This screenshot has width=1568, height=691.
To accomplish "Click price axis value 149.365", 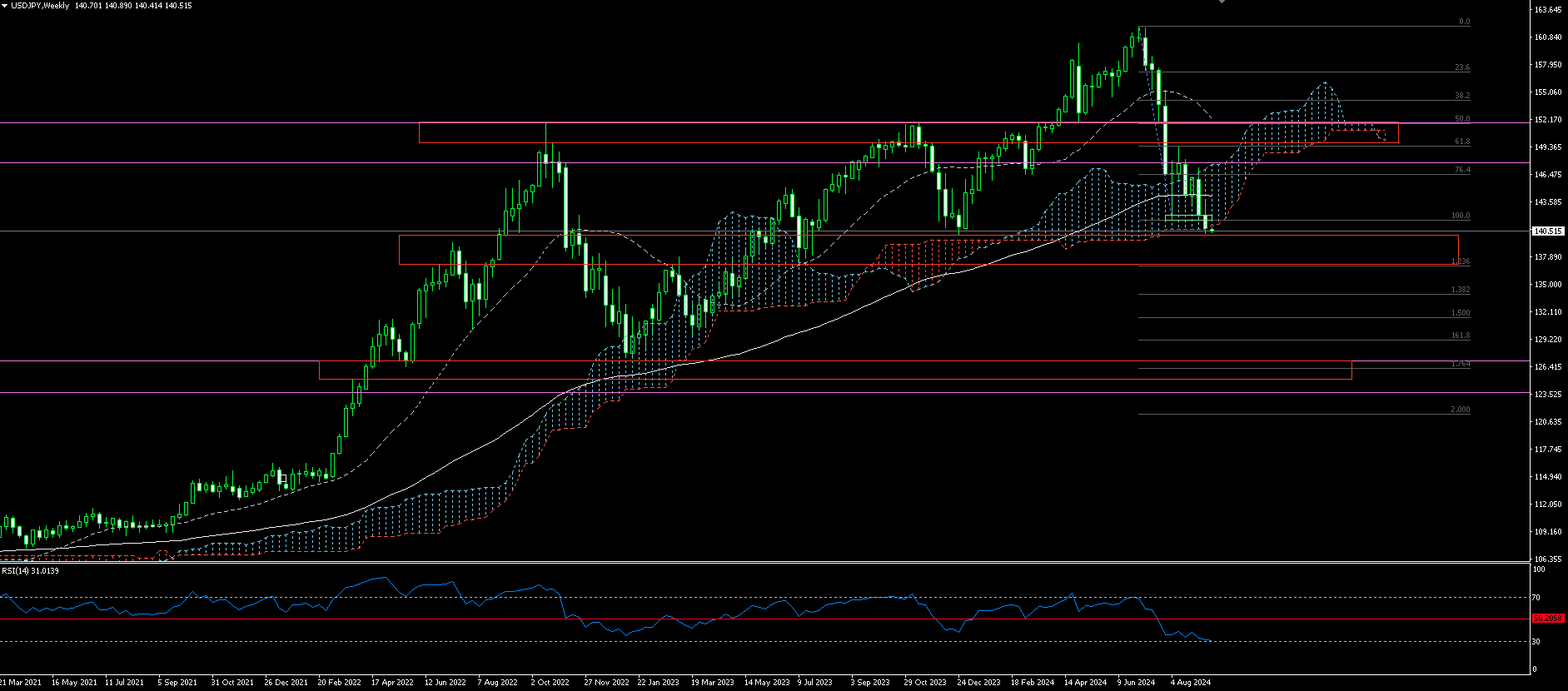I will pos(1548,147).
